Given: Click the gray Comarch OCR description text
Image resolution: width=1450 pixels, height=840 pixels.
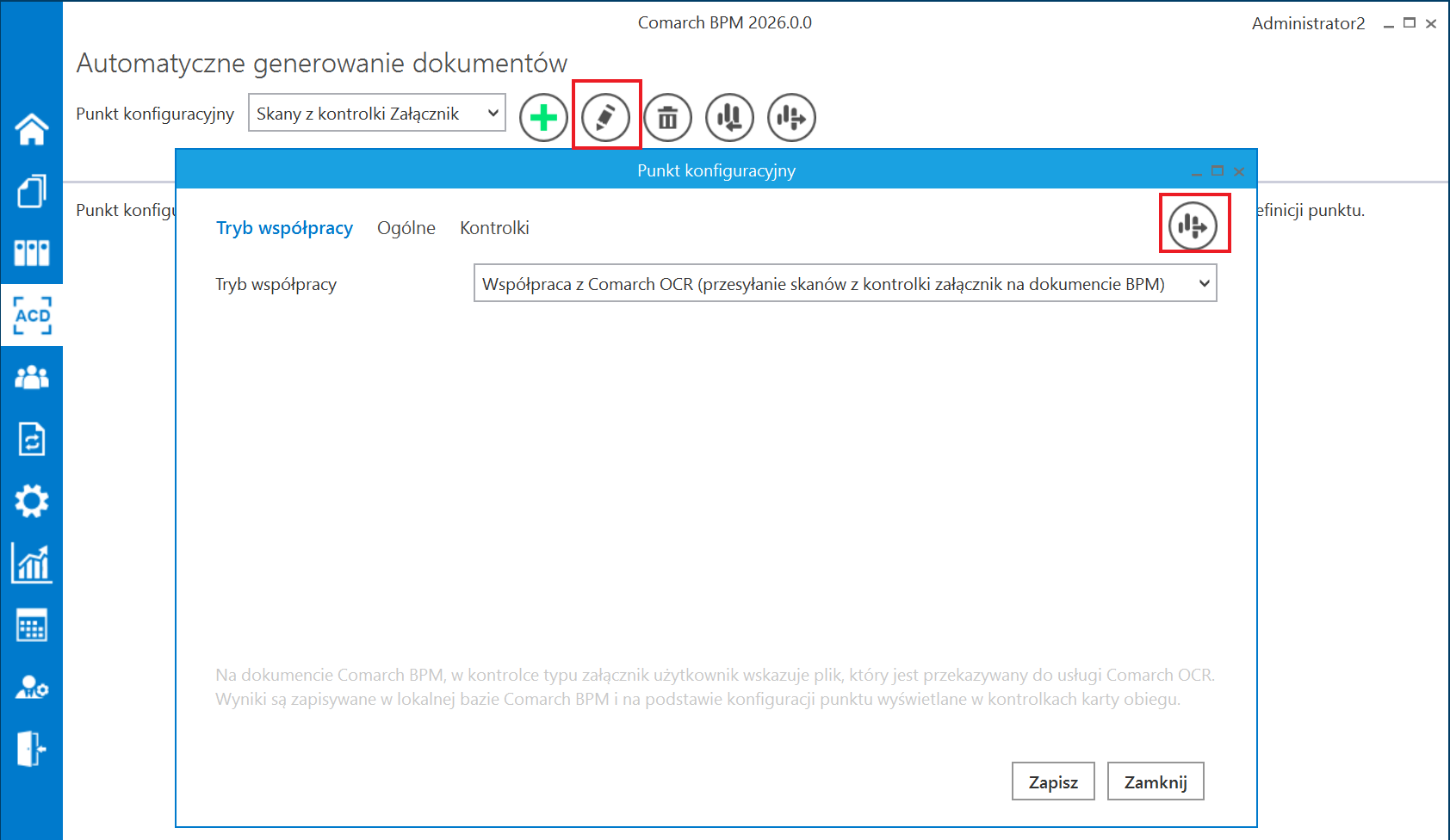Looking at the screenshot, I should tap(715, 687).
